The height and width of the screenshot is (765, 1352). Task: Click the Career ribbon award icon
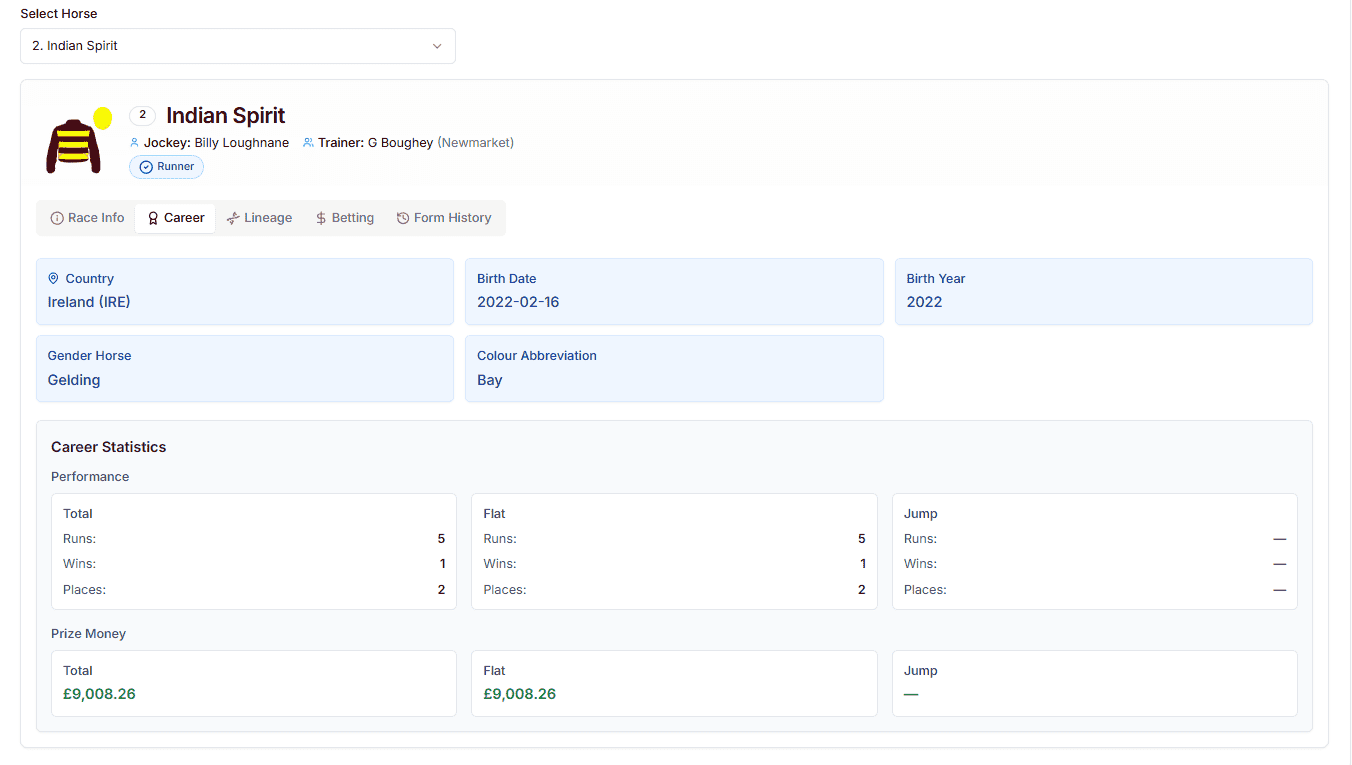153,218
